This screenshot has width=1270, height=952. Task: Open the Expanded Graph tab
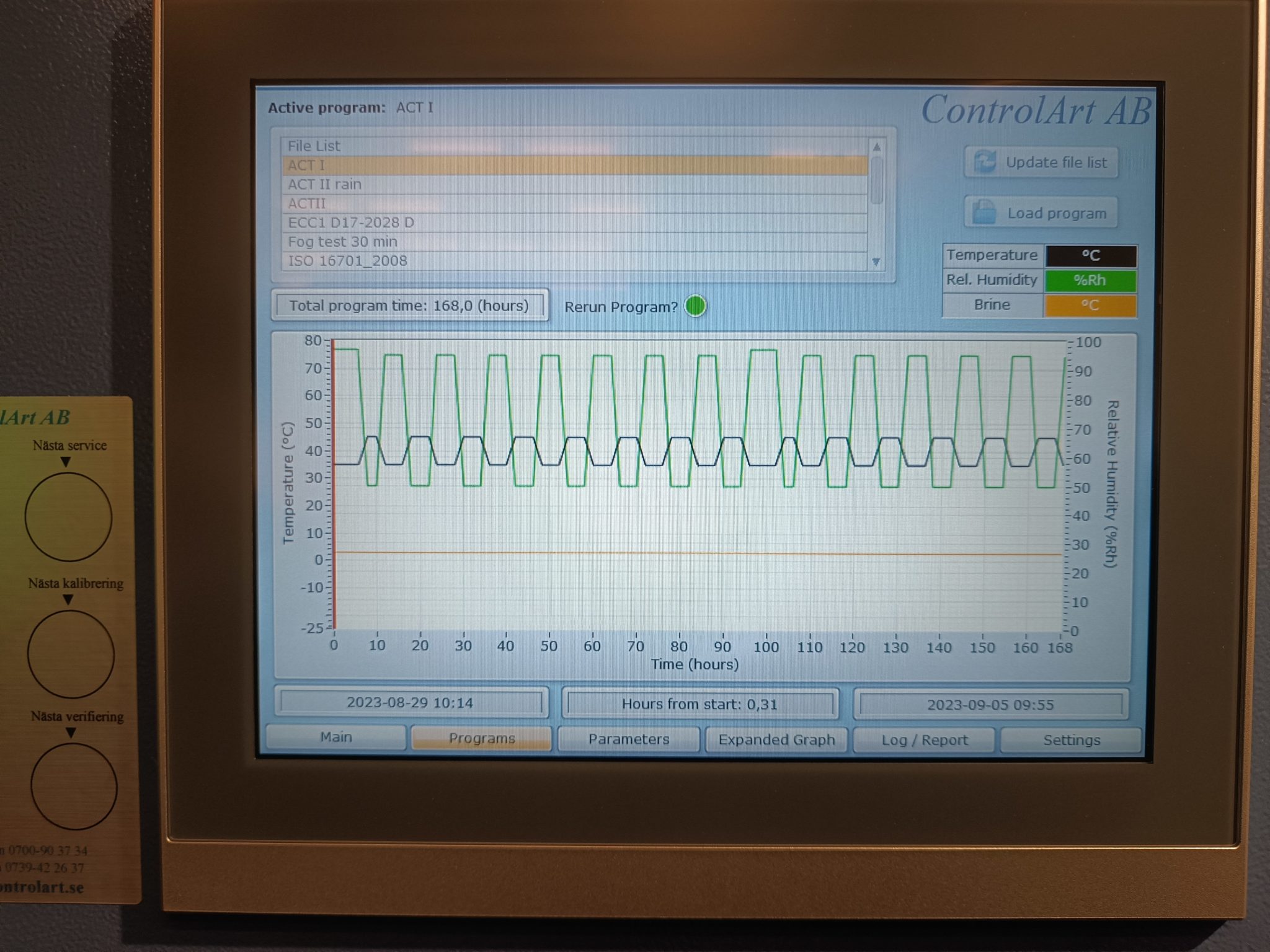[776, 739]
